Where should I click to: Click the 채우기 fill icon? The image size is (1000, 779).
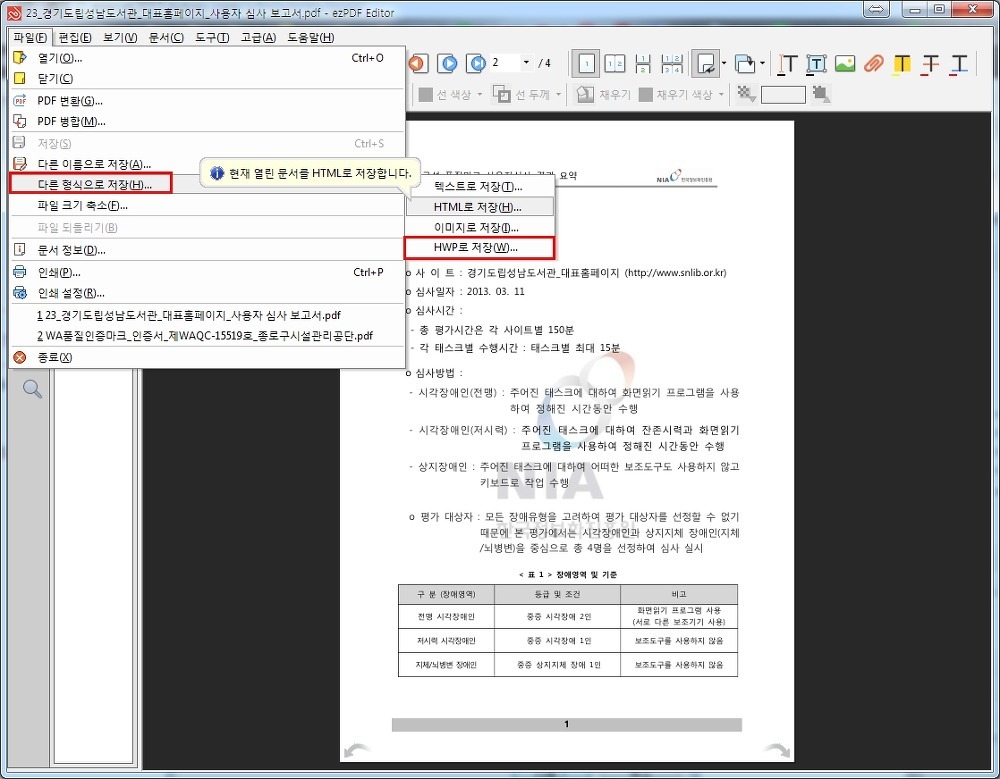(585, 94)
